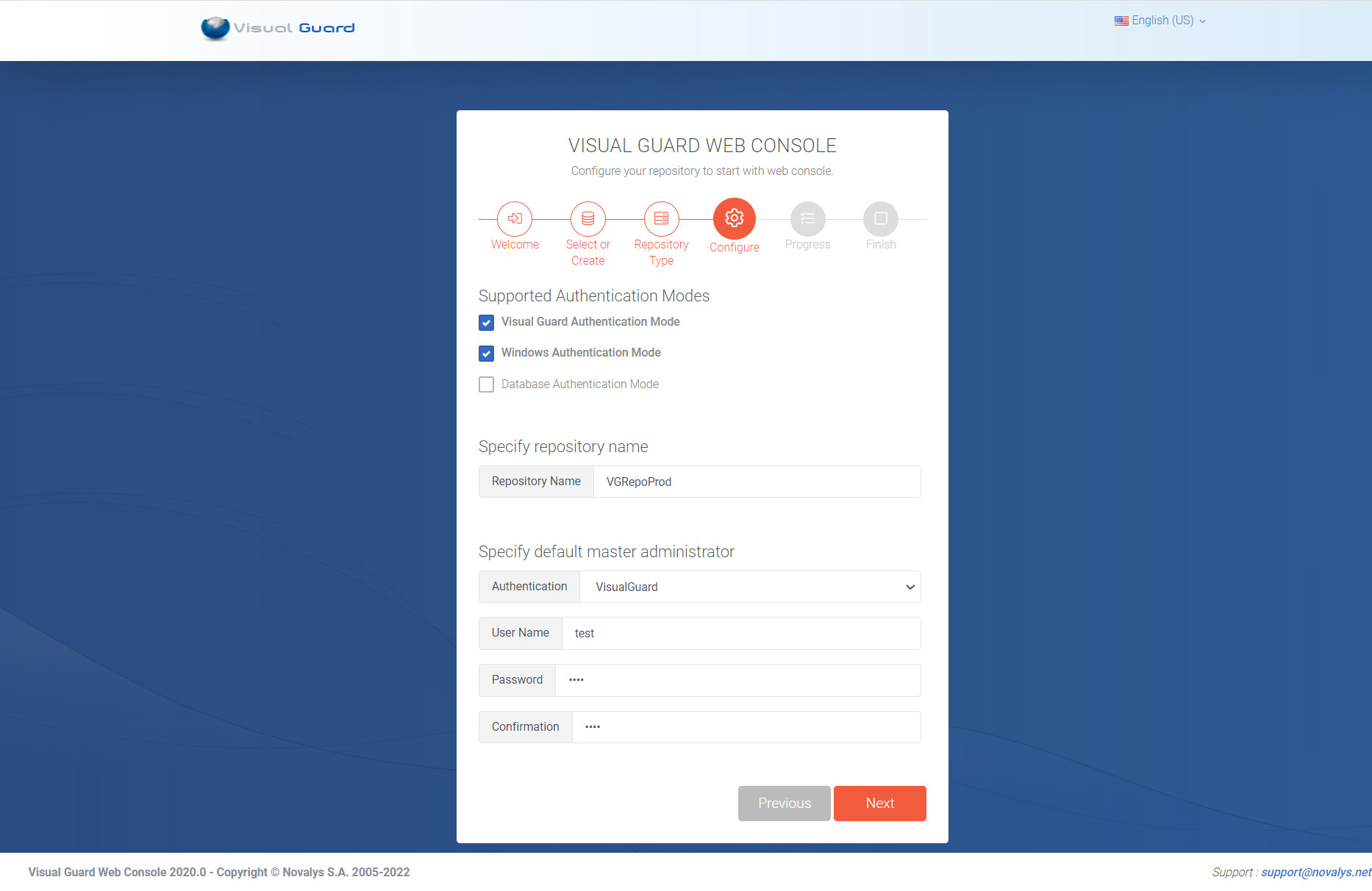
Task: Click the US flag icon near language selector
Action: [x=1121, y=20]
